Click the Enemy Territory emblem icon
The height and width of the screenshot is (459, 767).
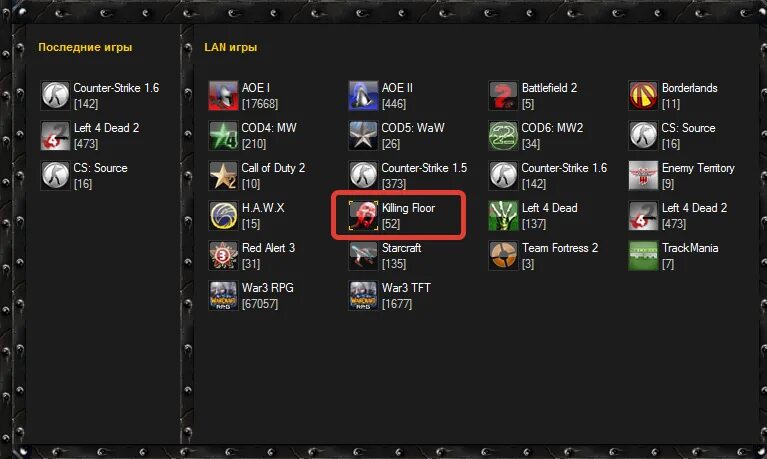pos(643,175)
